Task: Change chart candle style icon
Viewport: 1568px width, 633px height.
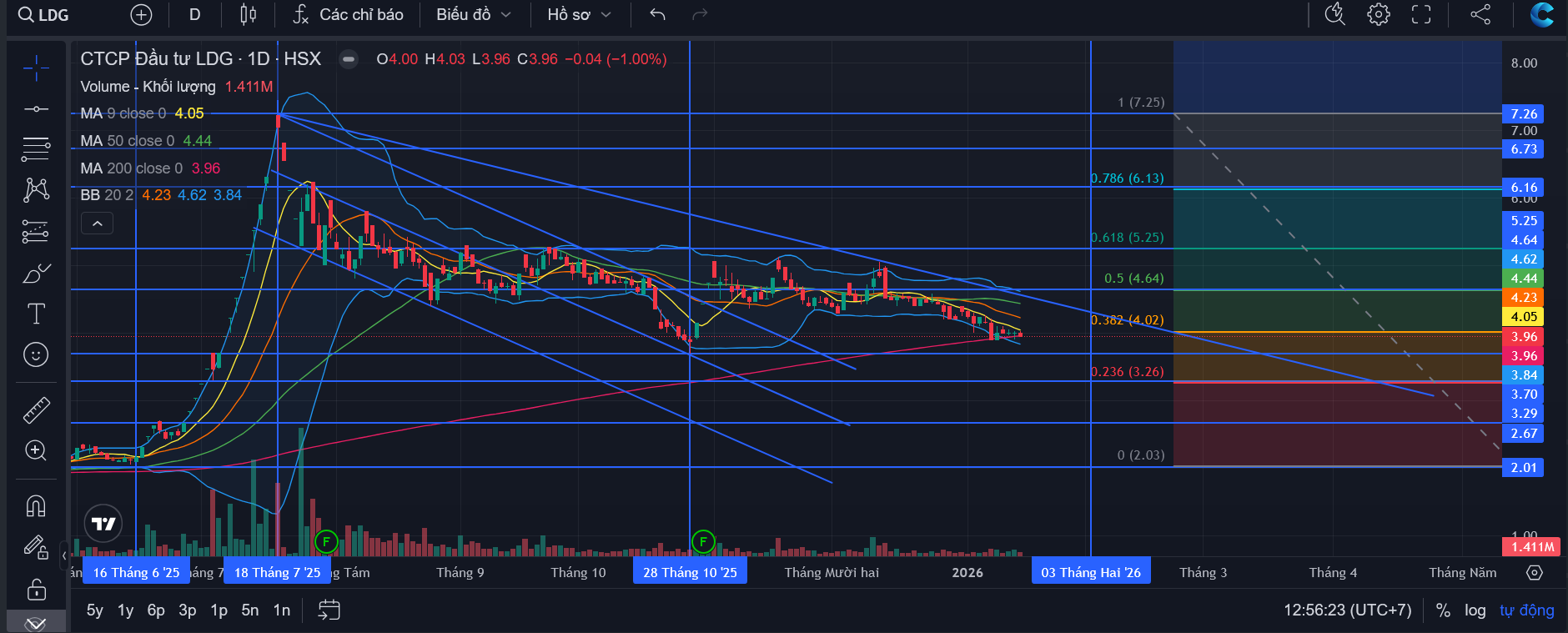Action: click(x=248, y=15)
